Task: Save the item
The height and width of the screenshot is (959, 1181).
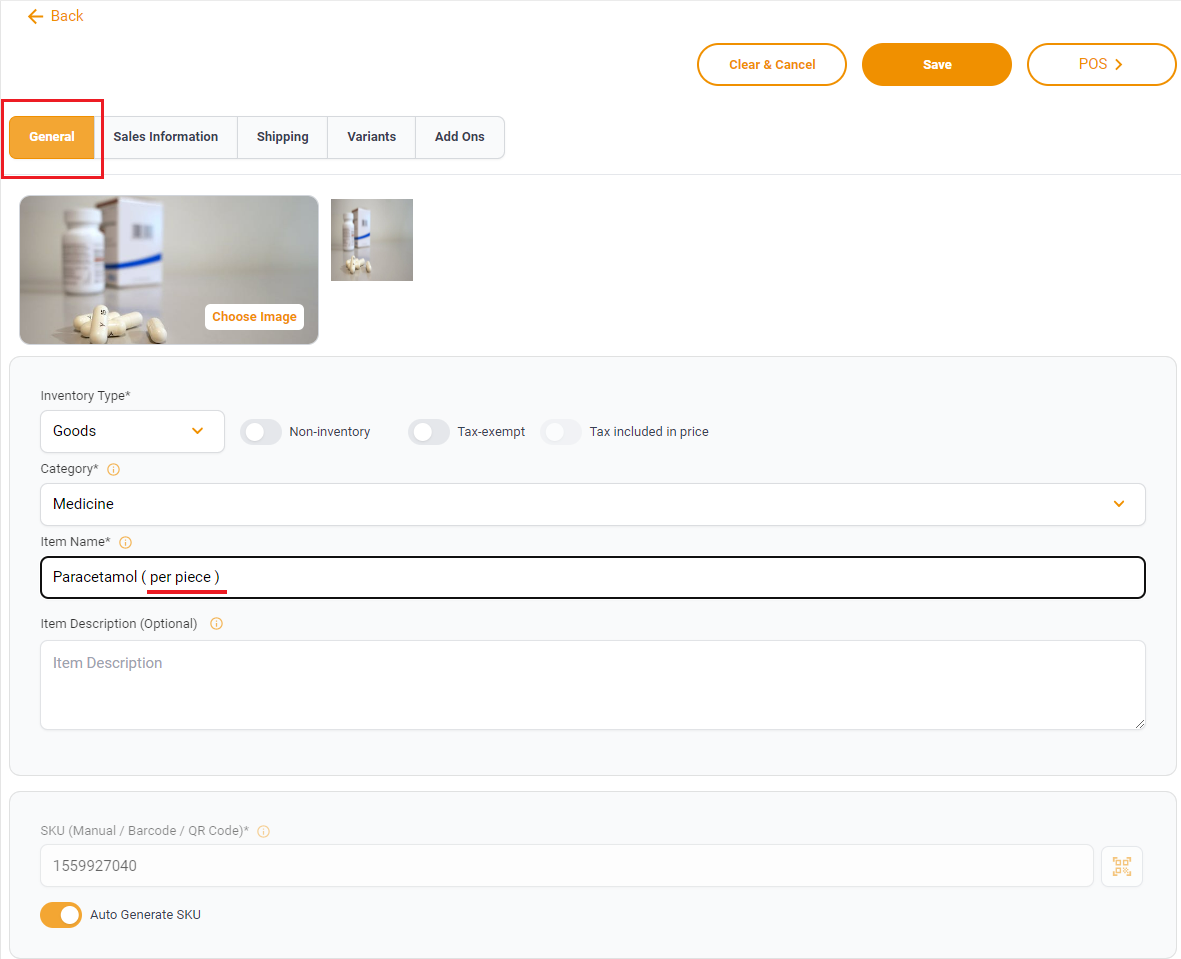Action: [x=937, y=65]
